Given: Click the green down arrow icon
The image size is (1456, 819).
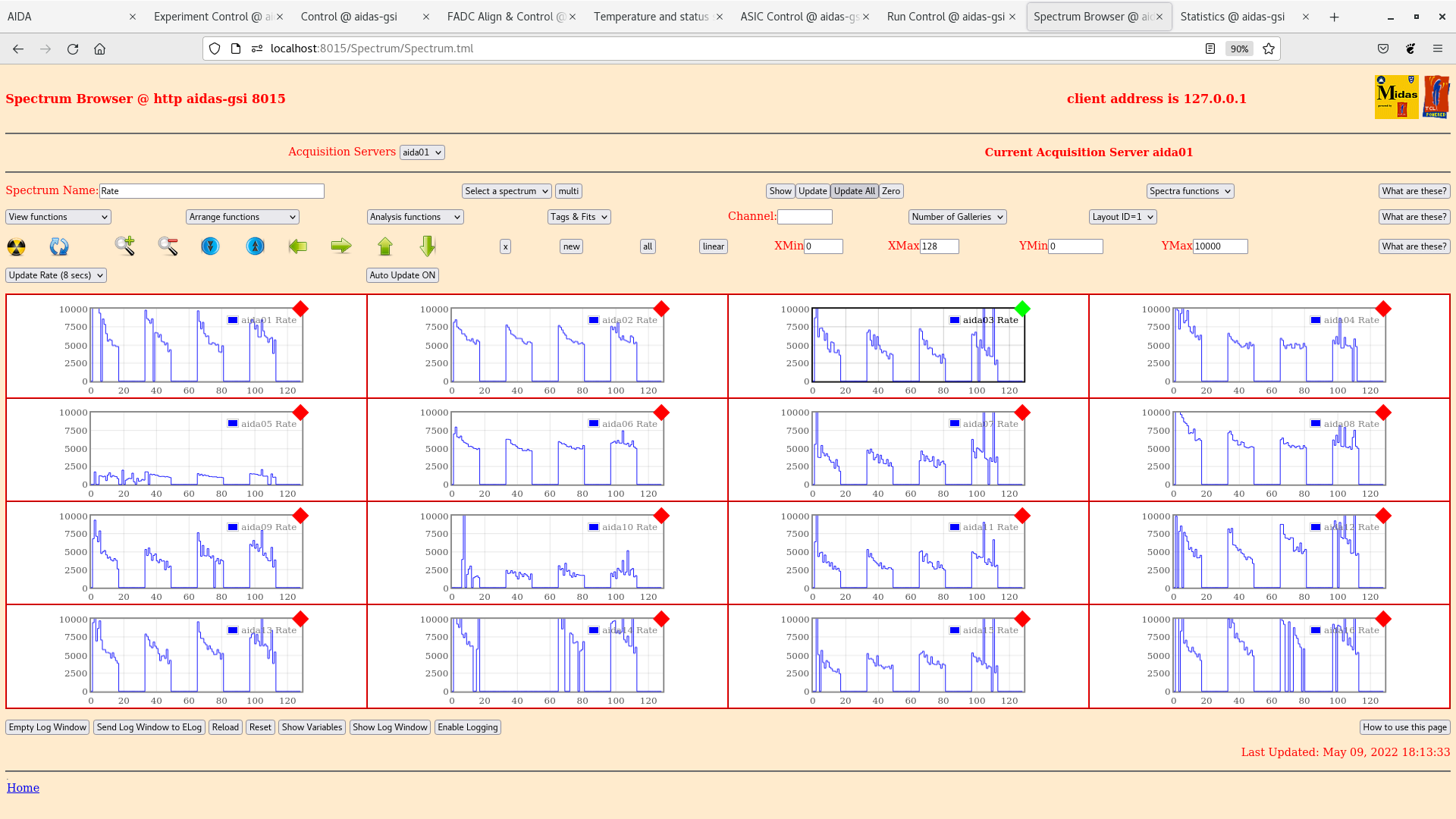Looking at the screenshot, I should pyautogui.click(x=428, y=246).
